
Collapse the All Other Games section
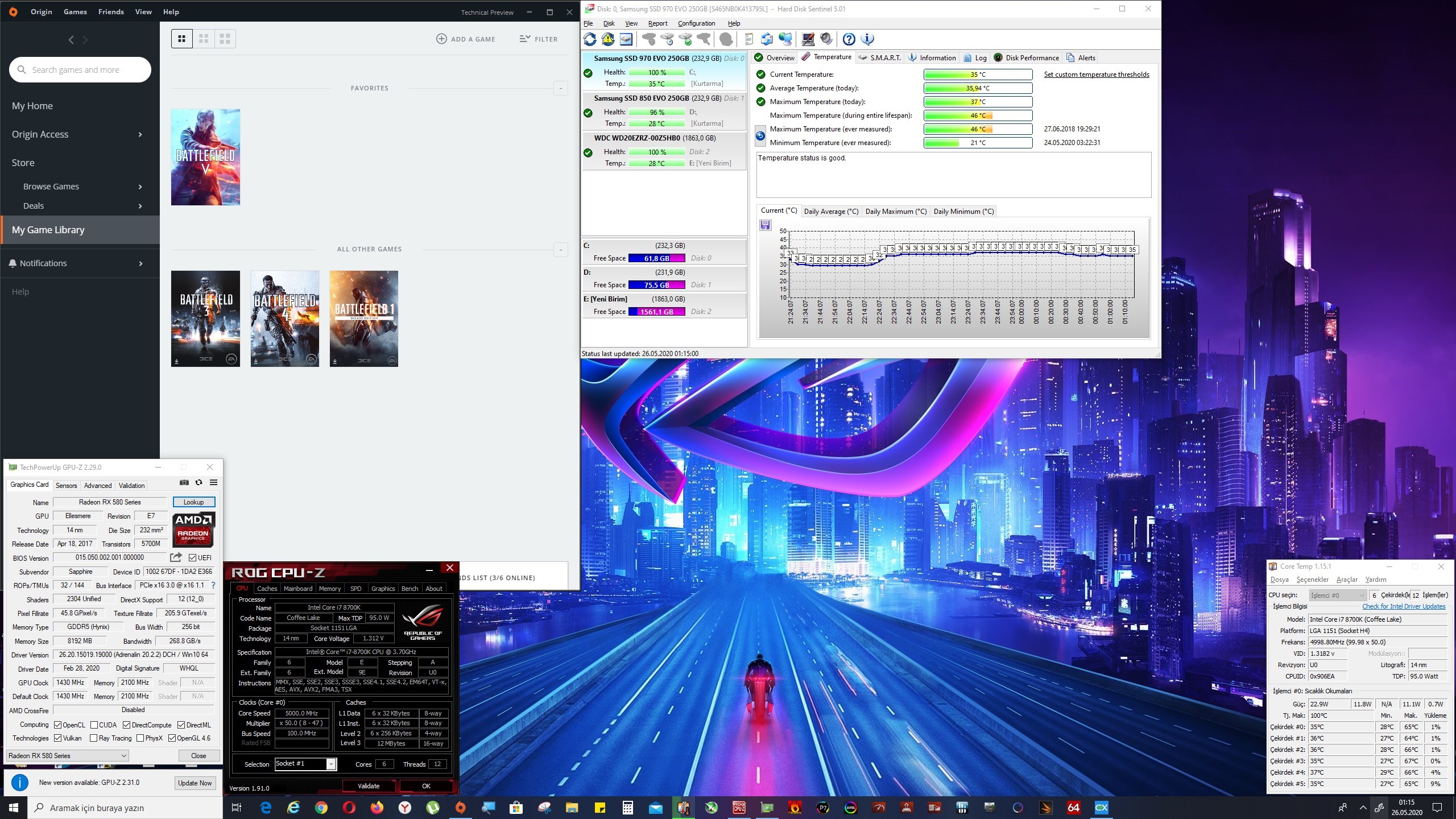[561, 249]
